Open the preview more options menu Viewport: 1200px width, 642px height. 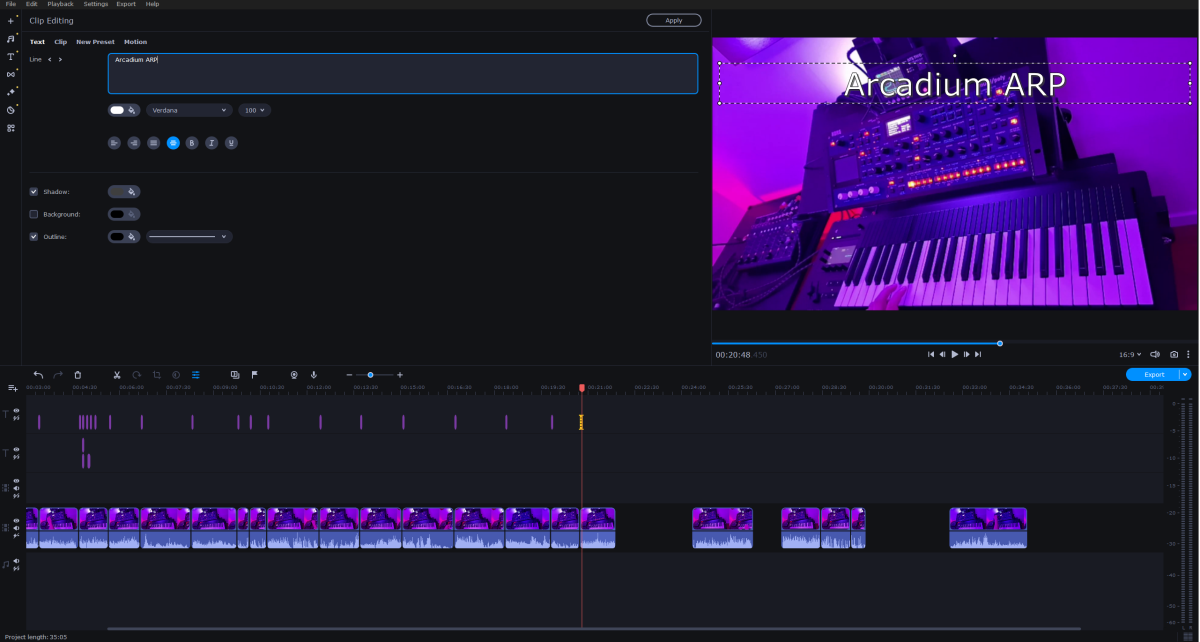click(1189, 354)
